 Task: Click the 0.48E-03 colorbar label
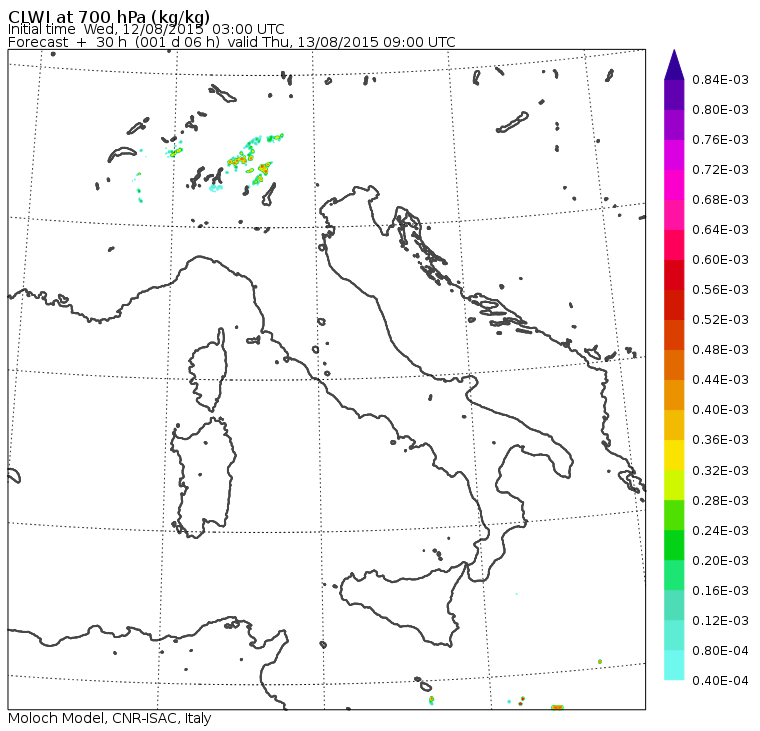[720, 350]
